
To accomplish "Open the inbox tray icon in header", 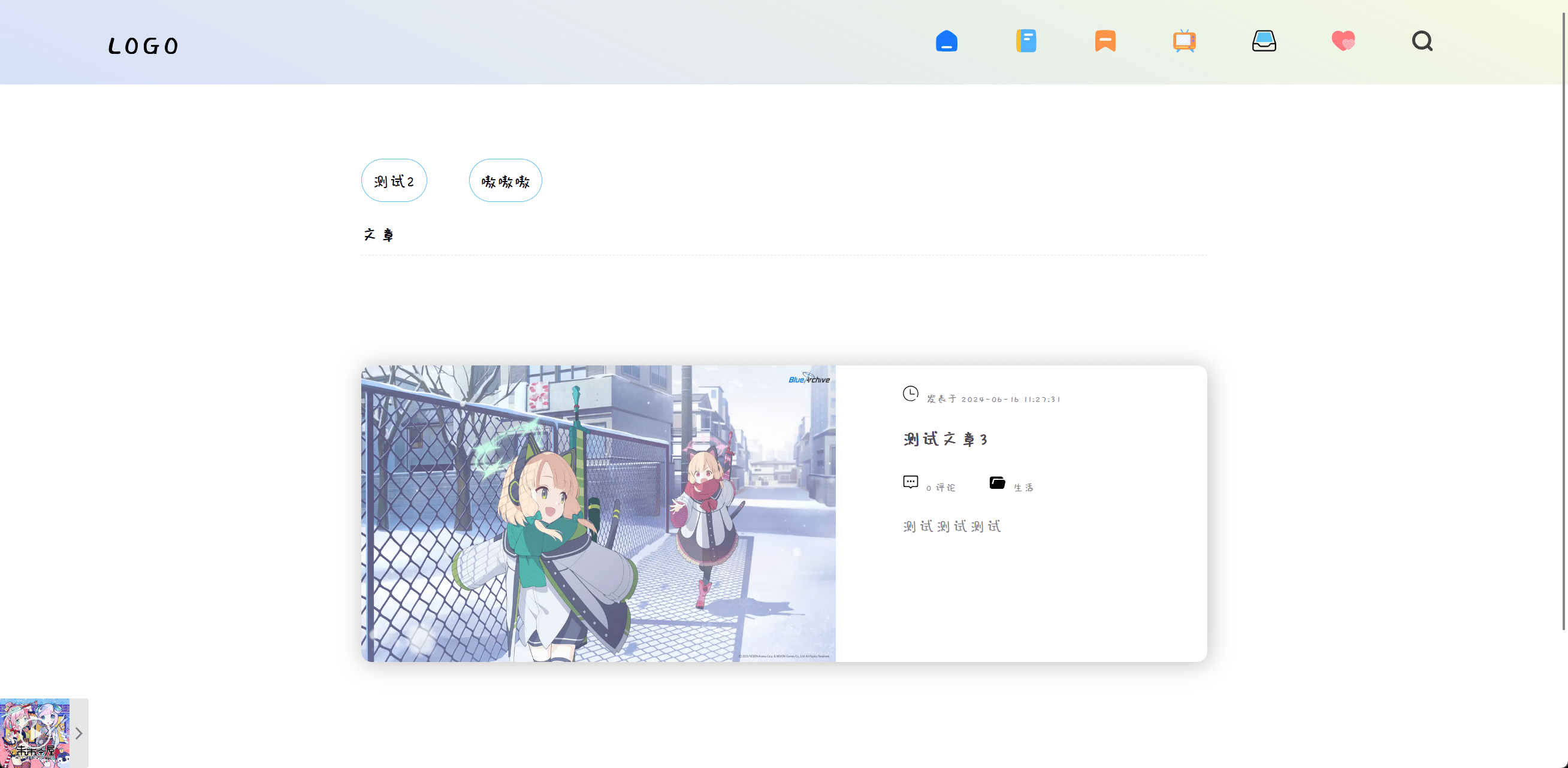I will [1264, 41].
